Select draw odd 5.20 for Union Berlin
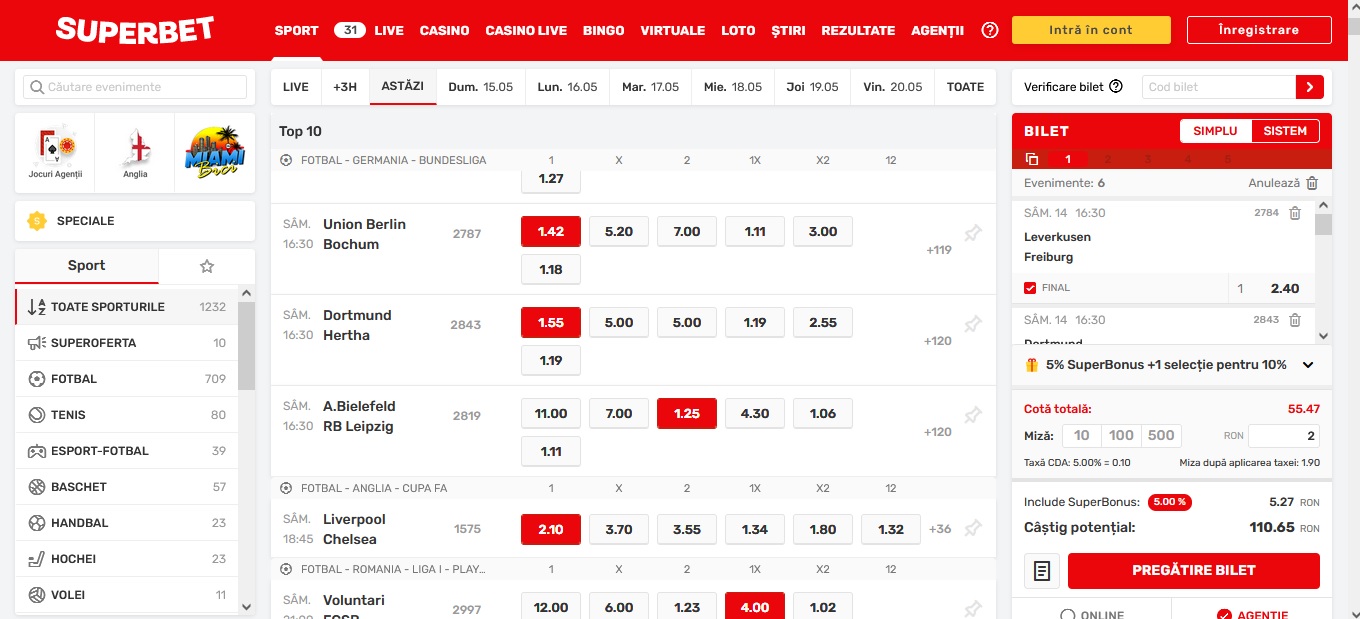Screen dimensions: 1360x619 point(619,231)
